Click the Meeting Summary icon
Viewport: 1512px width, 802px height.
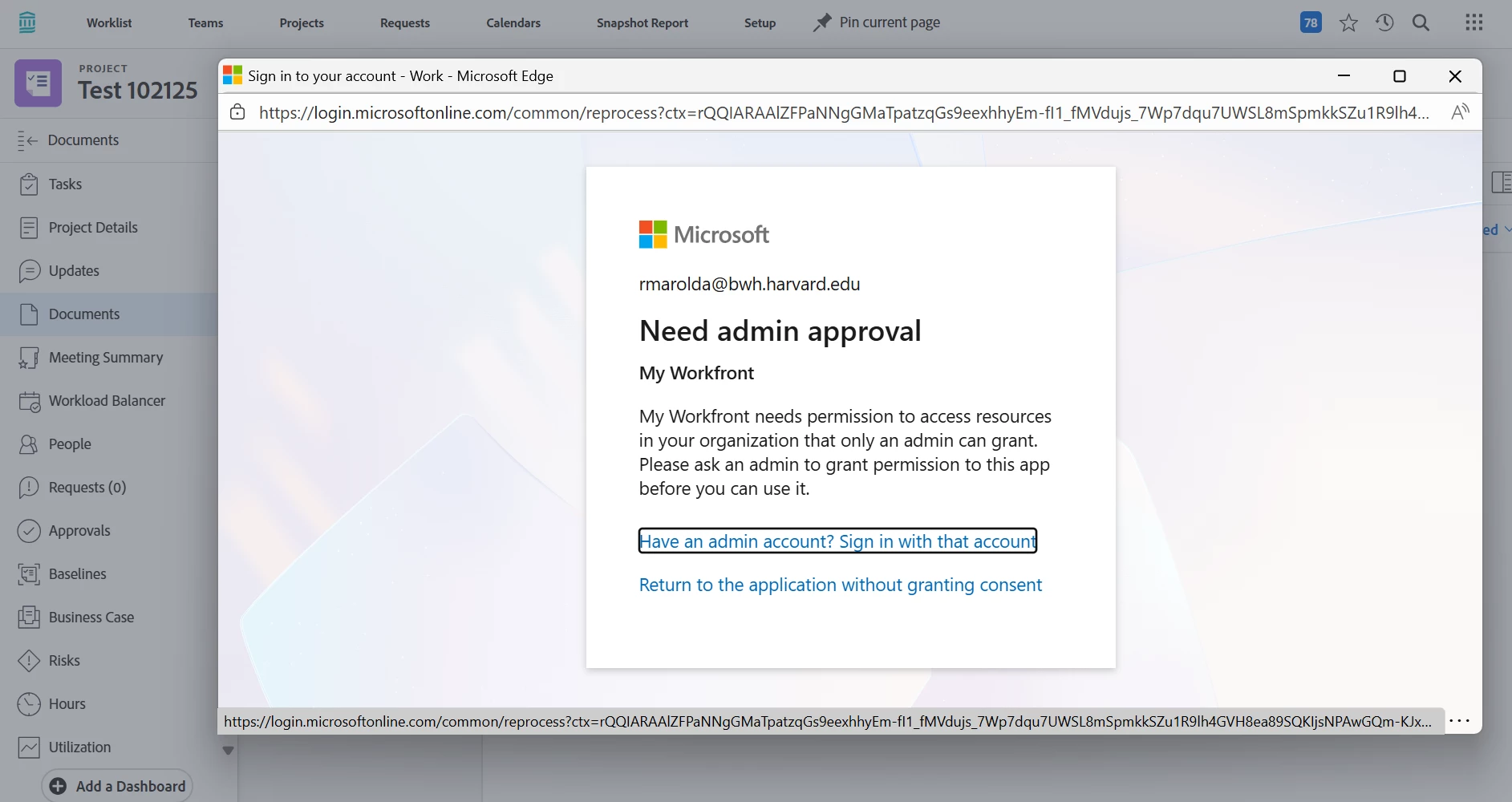(29, 358)
